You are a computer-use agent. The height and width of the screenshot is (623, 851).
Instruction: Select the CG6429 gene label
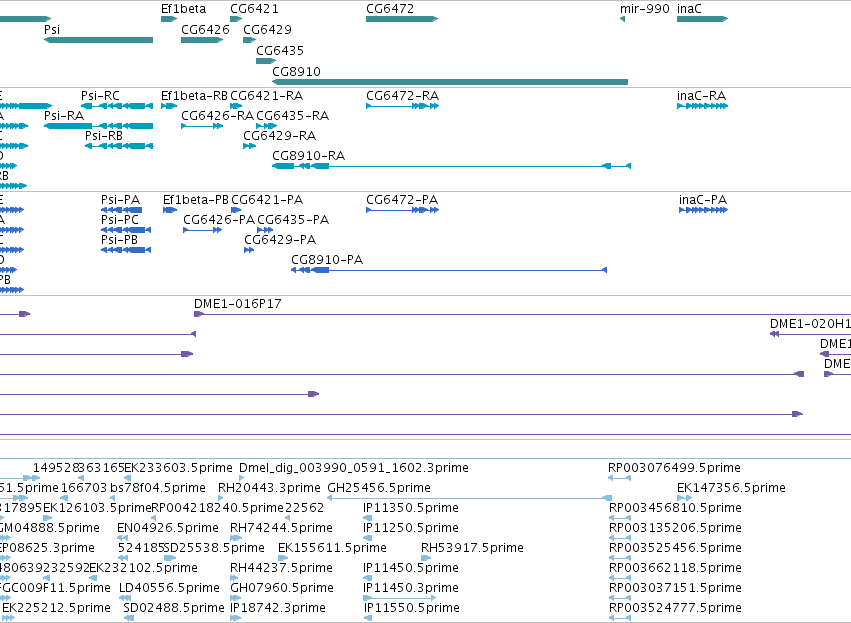click(x=267, y=29)
